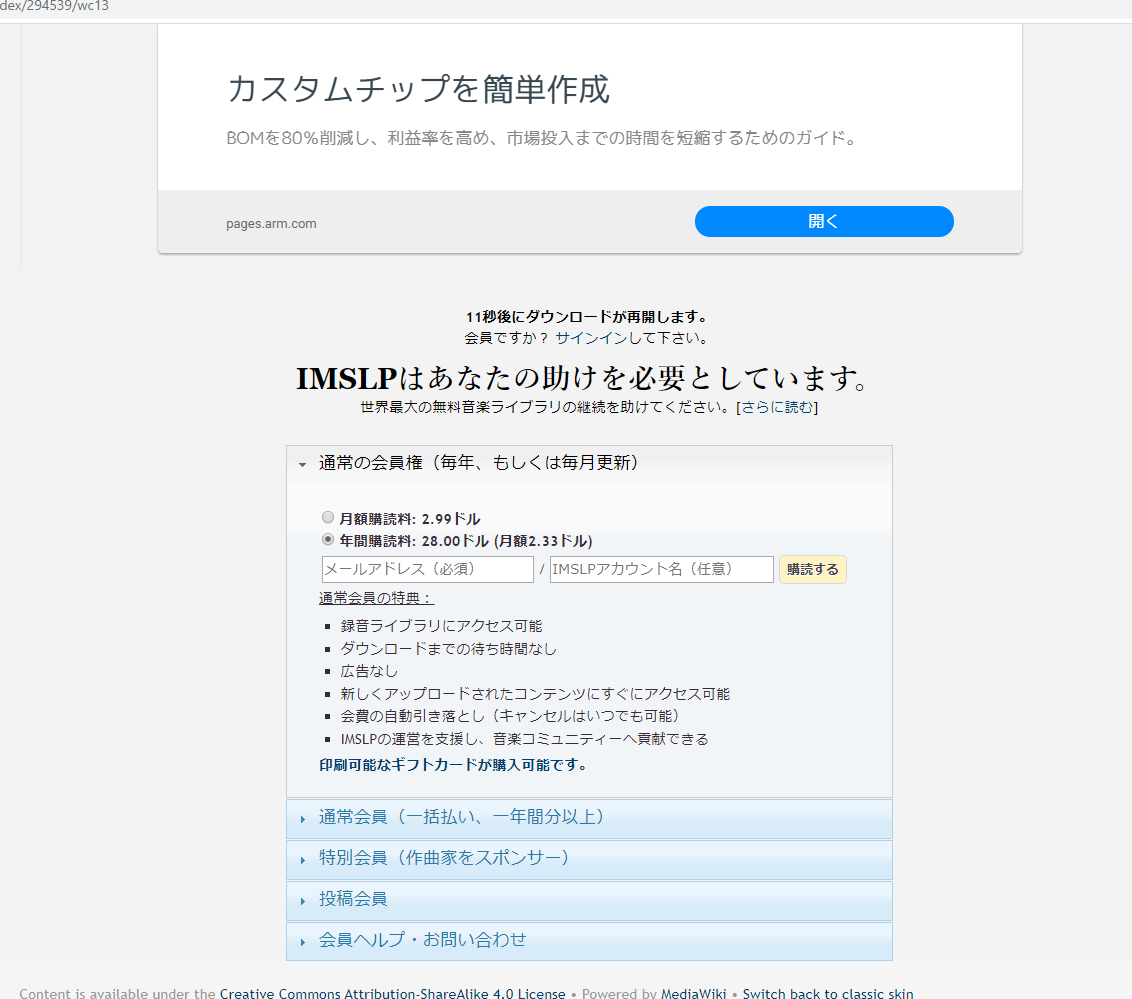Expand 会員ヘルプ・お問い合わせ section
This screenshot has height=999, width=1132.
(422, 940)
